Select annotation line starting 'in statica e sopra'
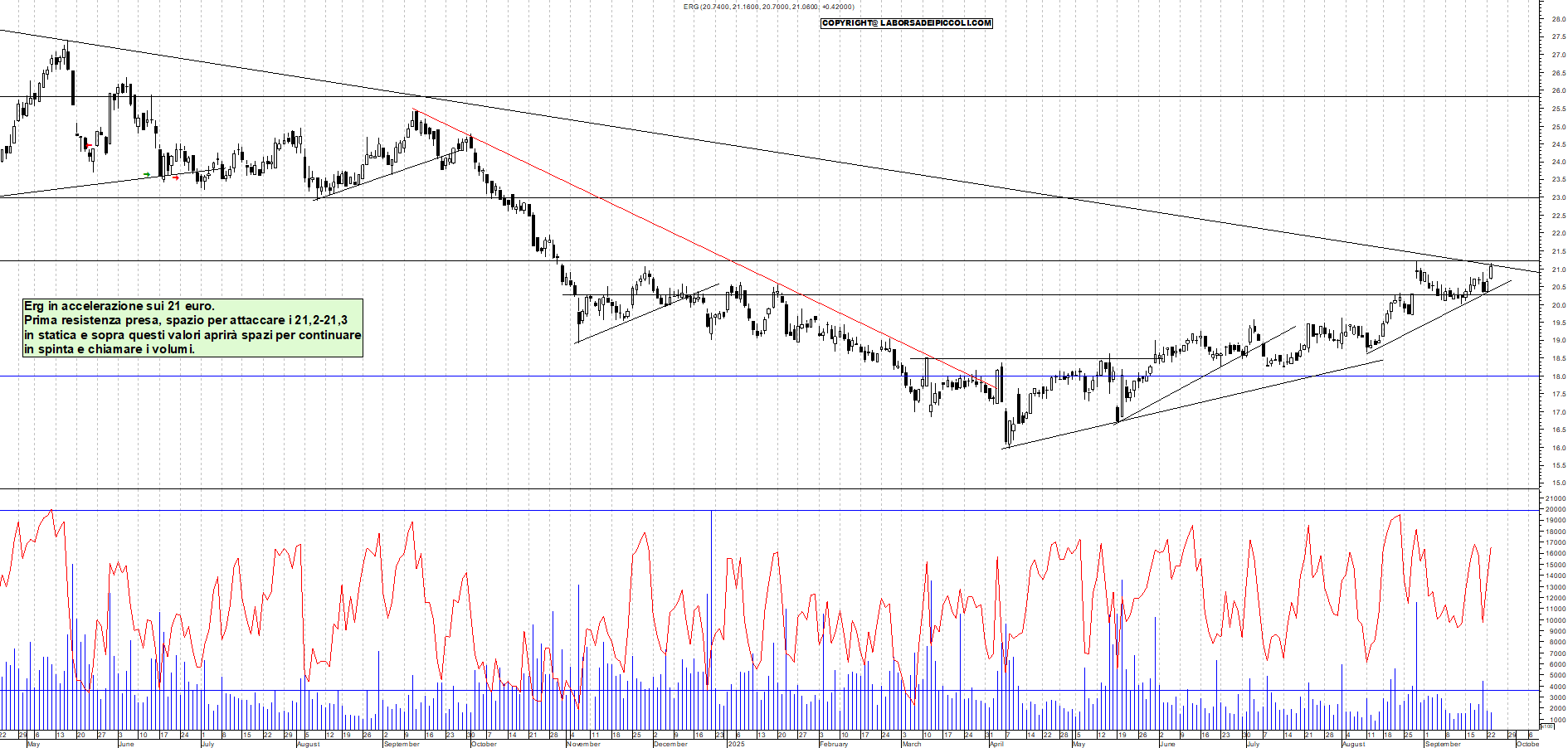Viewport: 1568px width, 748px height. 192,335
